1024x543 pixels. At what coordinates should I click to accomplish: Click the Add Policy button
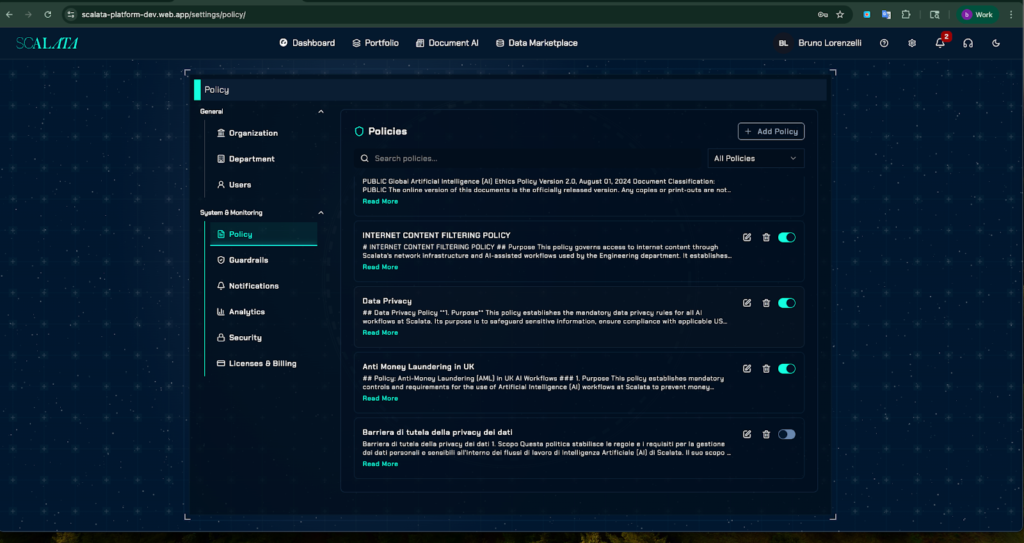771,131
